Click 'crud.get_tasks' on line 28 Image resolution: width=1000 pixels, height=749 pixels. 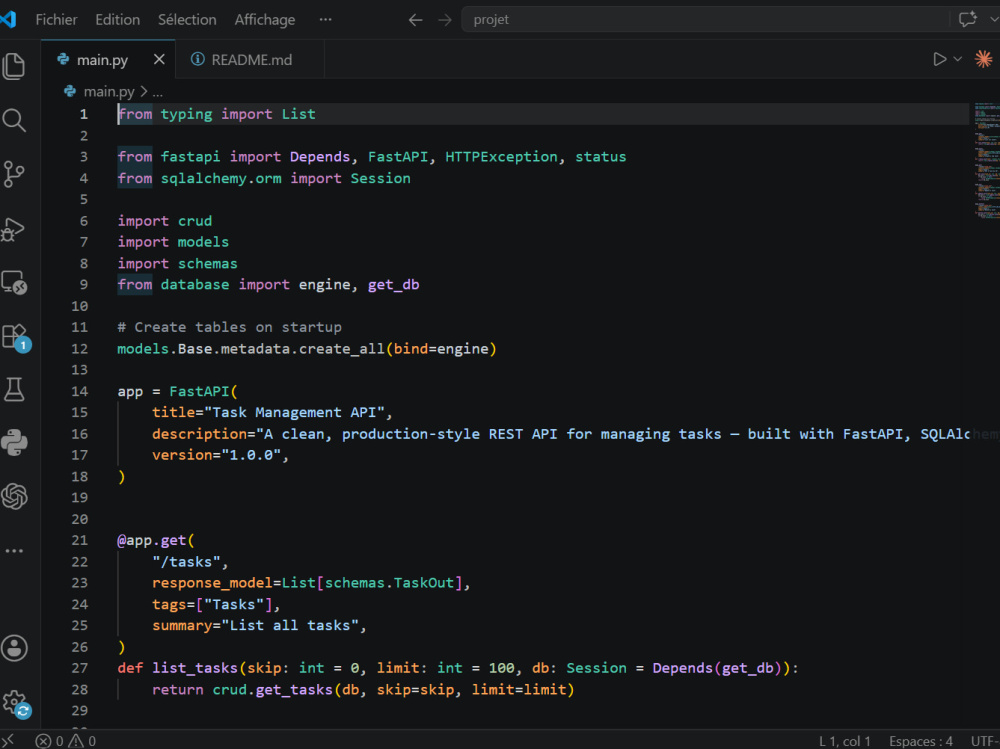tap(272, 690)
